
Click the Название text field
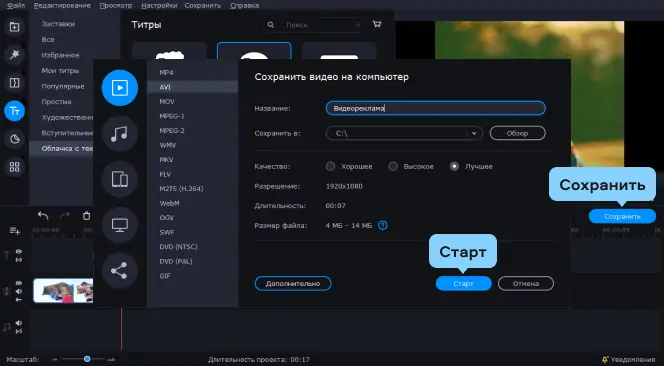tap(435, 108)
